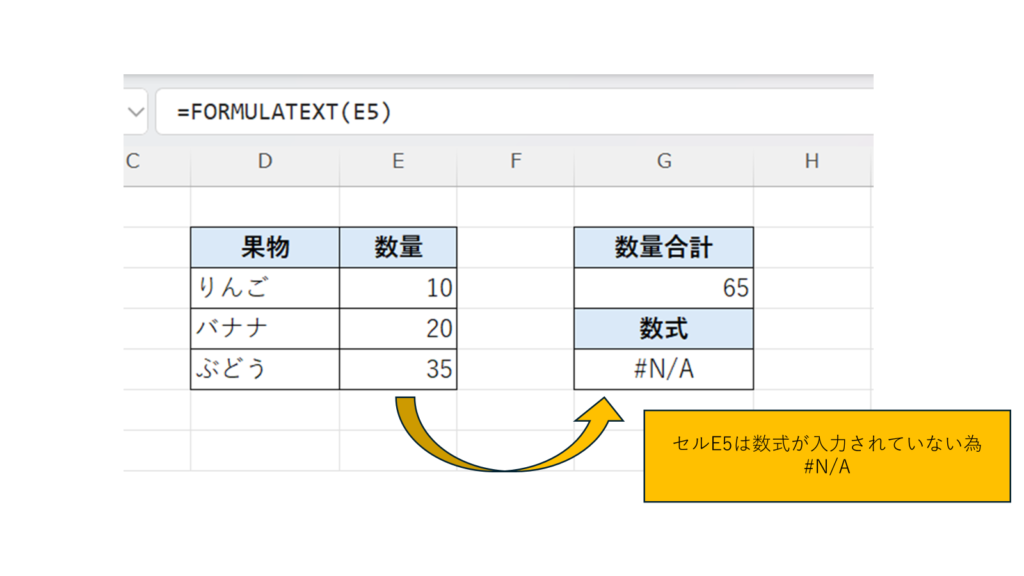Select the total cell showing 65
The height and width of the screenshot is (576, 1024).
[663, 288]
